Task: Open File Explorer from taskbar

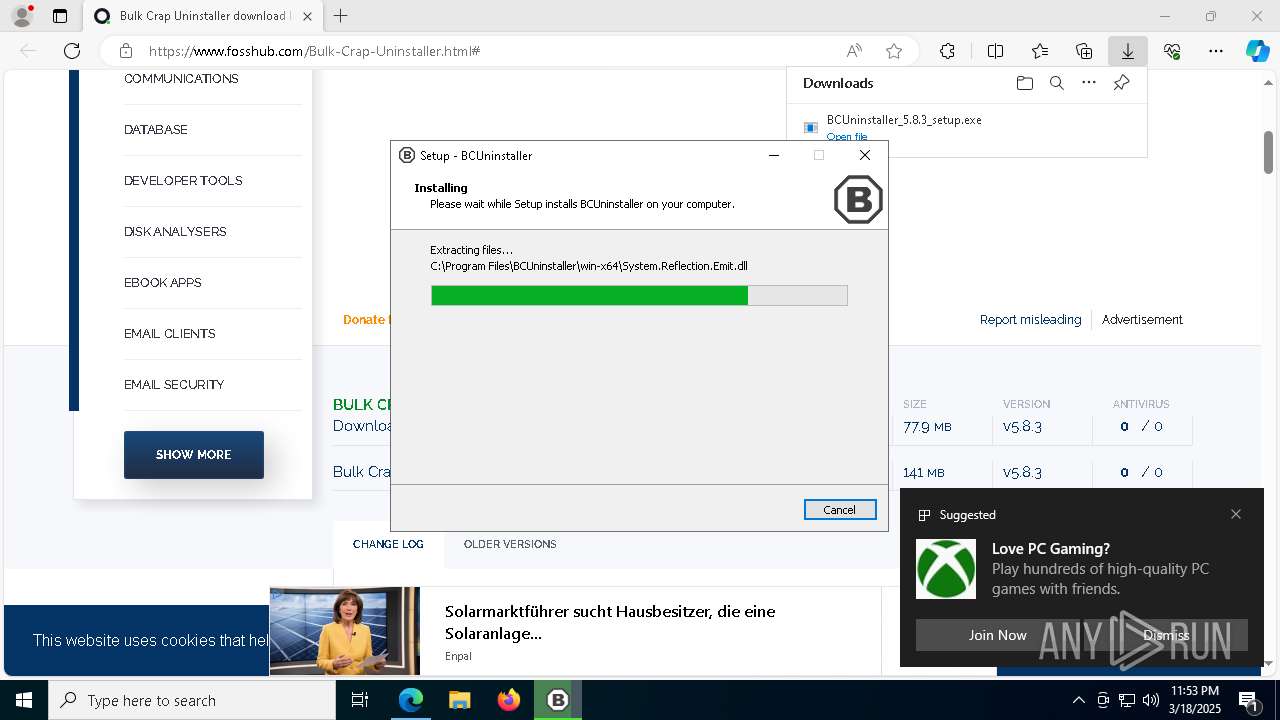Action: pyautogui.click(x=459, y=700)
